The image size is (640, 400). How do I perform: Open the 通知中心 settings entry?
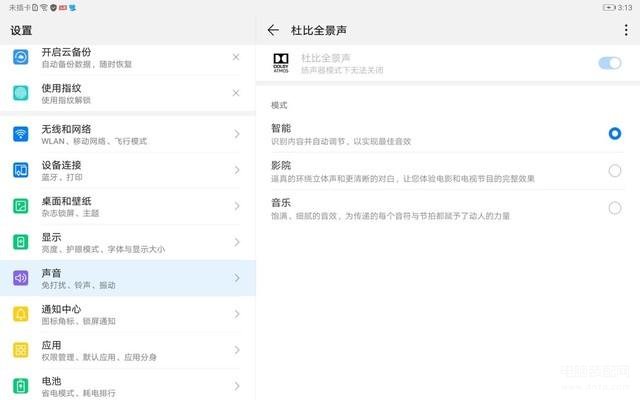click(128, 314)
